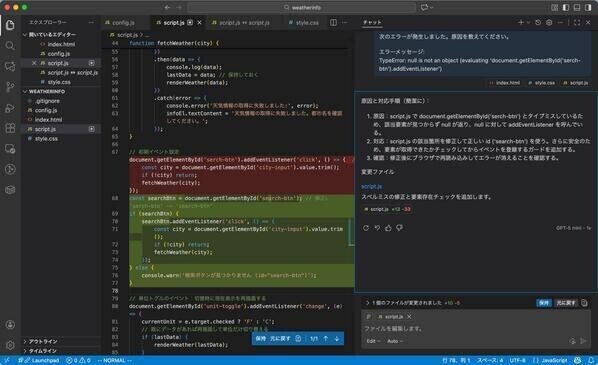Click JavaScript language mode in status bar

tap(553, 360)
